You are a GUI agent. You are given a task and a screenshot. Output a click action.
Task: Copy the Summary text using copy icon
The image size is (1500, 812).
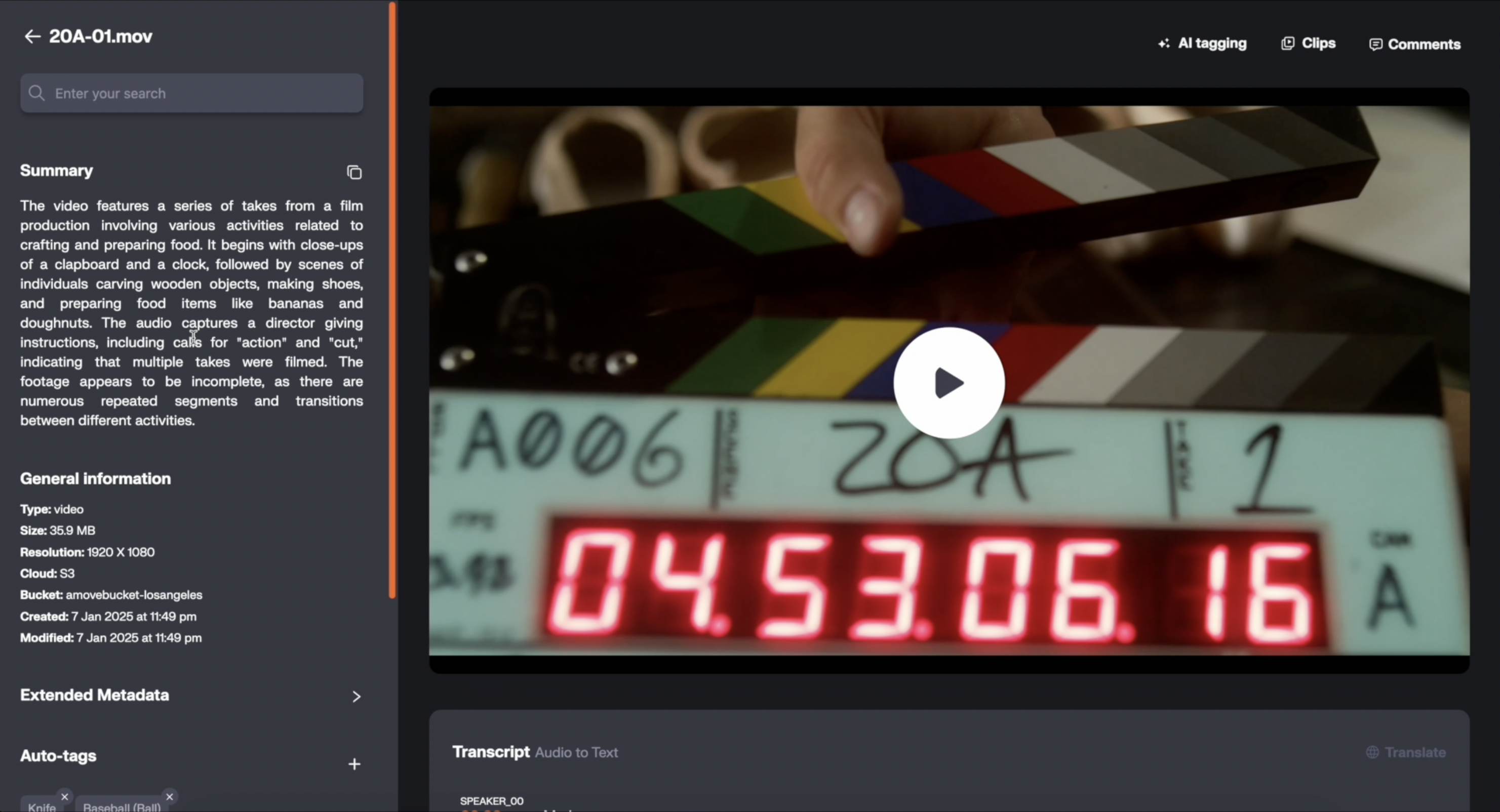pos(354,172)
